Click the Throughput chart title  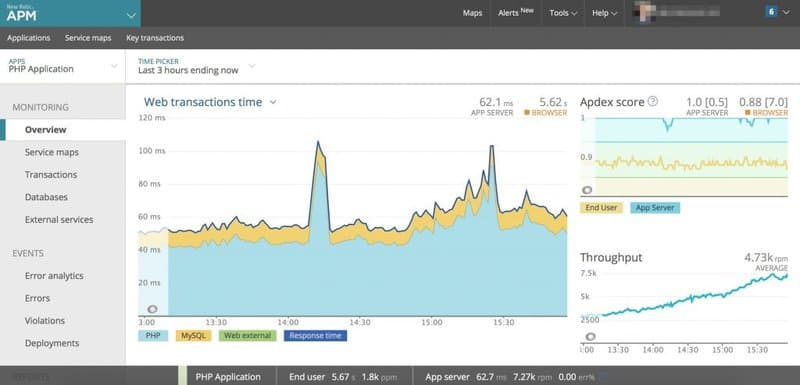611,258
